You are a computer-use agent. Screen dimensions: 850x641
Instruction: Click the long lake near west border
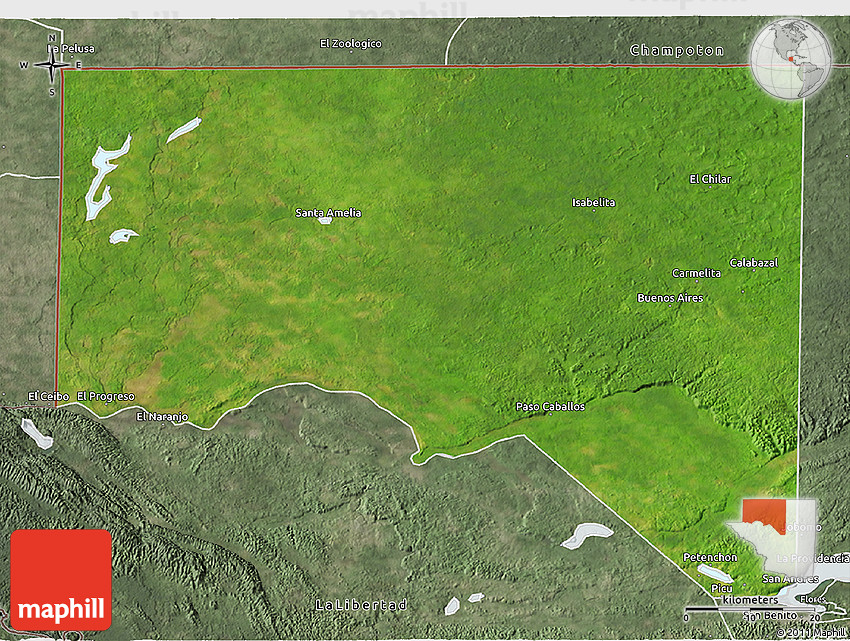pyautogui.click(x=104, y=176)
